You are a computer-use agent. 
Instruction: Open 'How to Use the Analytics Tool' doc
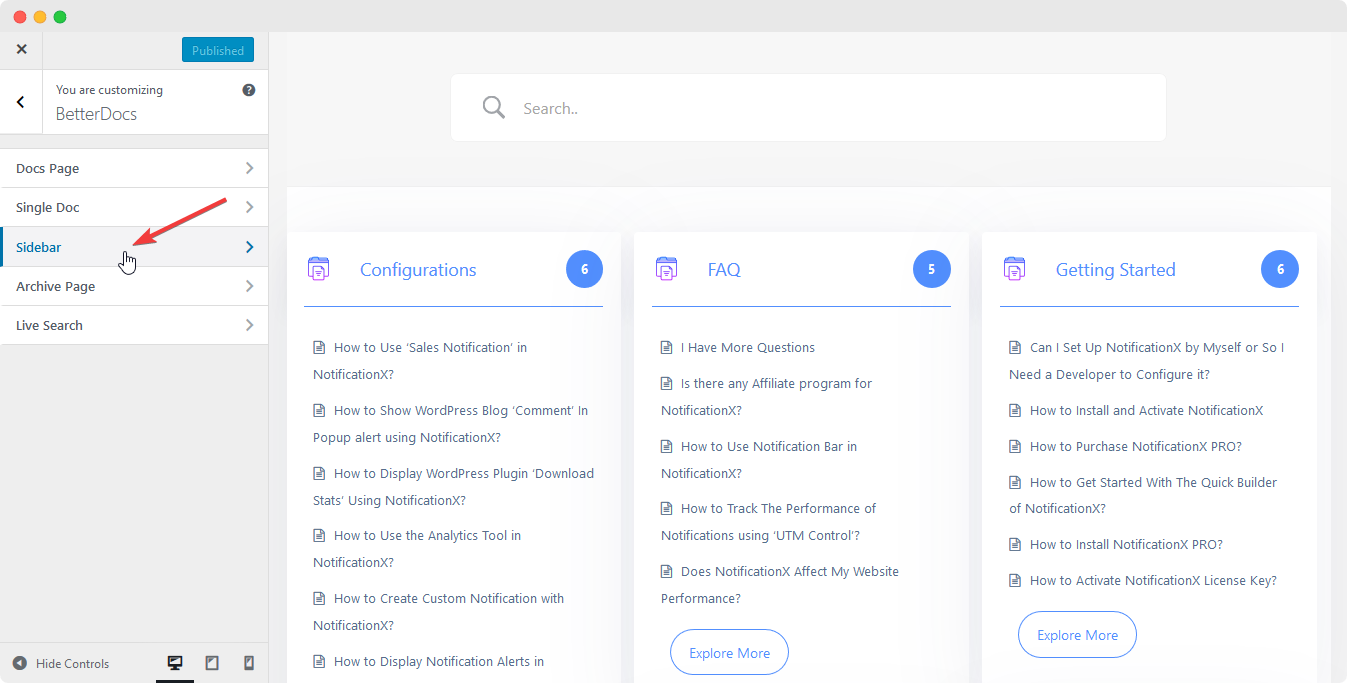[x=417, y=549]
